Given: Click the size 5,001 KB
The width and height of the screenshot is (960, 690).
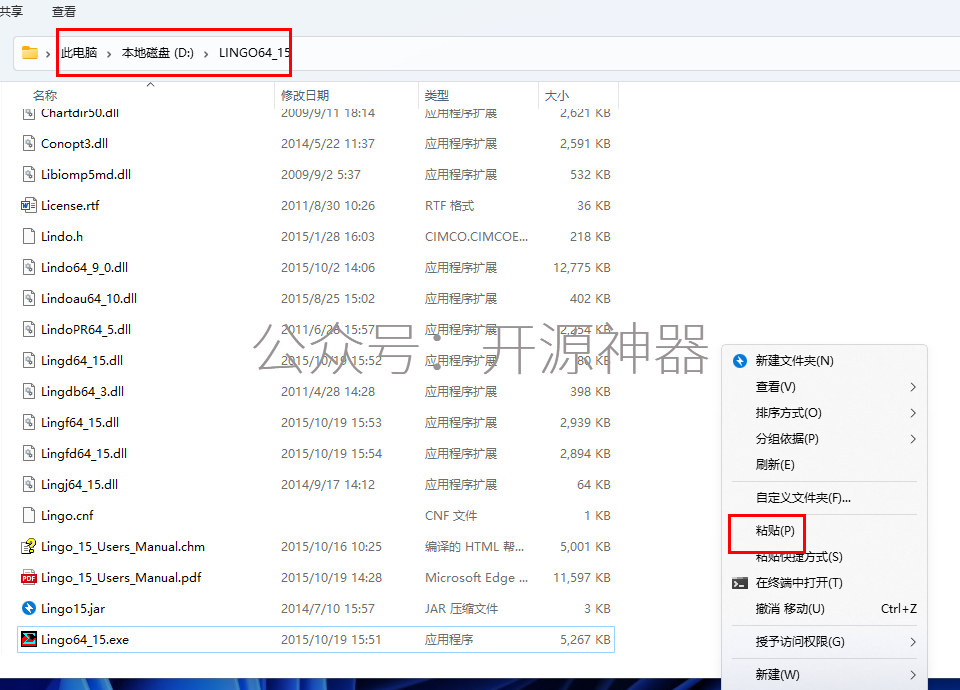Looking at the screenshot, I should pos(585,546).
